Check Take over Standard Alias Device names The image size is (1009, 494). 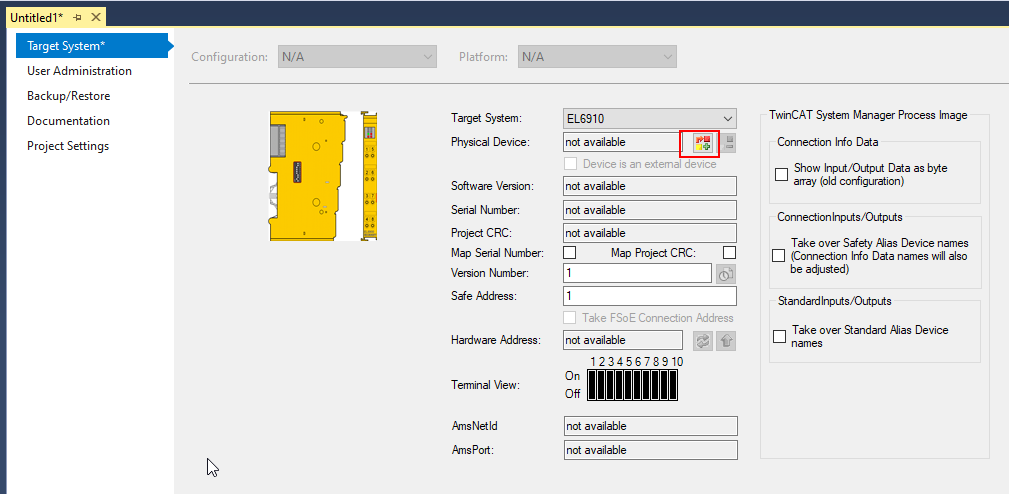[x=780, y=336]
